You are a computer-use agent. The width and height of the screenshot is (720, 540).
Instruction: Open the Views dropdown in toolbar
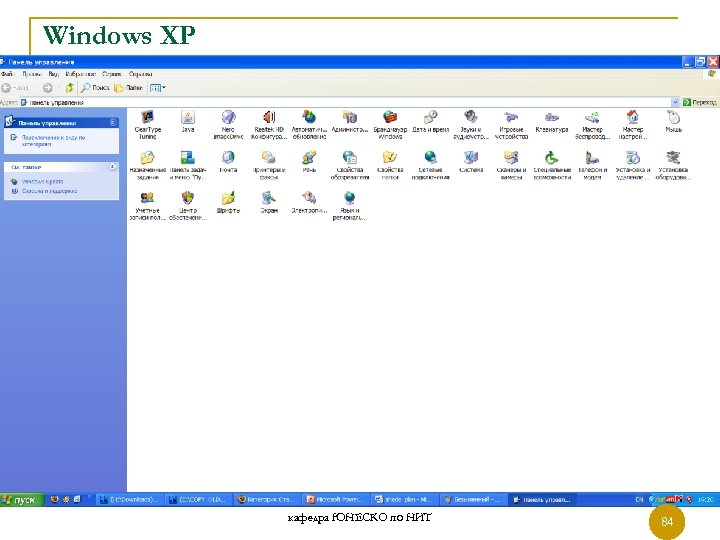(x=158, y=87)
